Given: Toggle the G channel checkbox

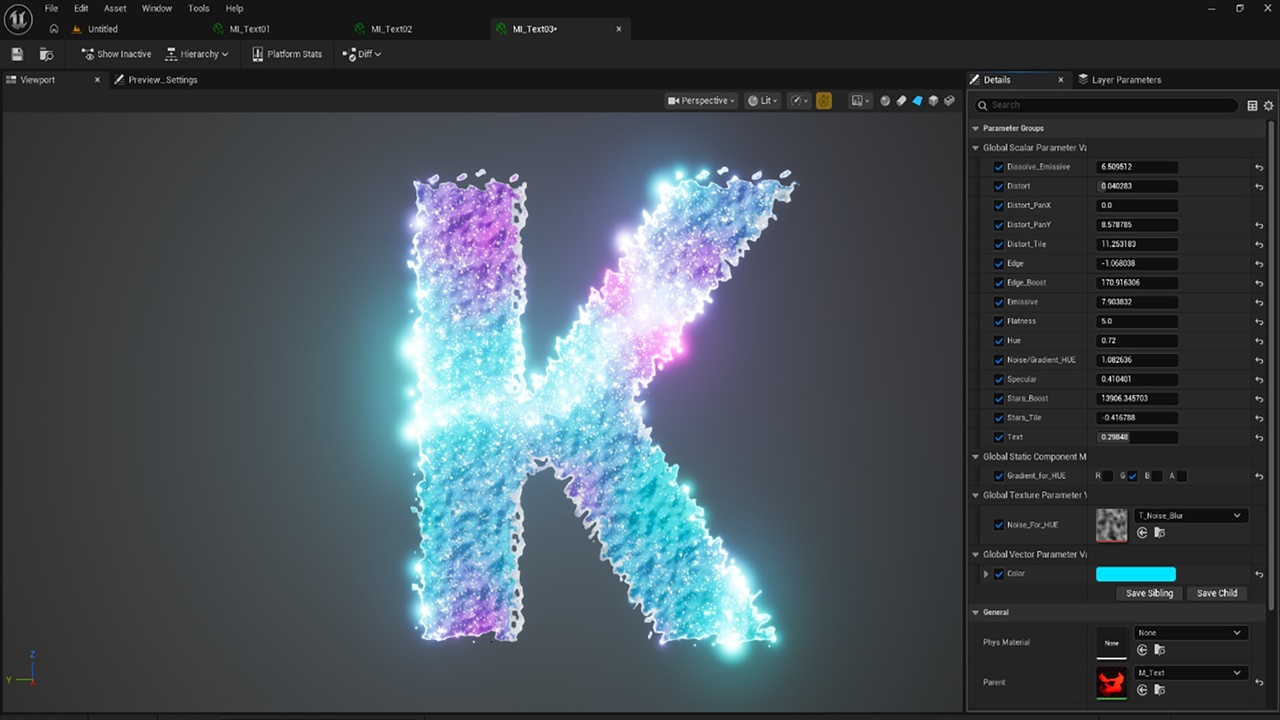Looking at the screenshot, I should pos(1132,476).
